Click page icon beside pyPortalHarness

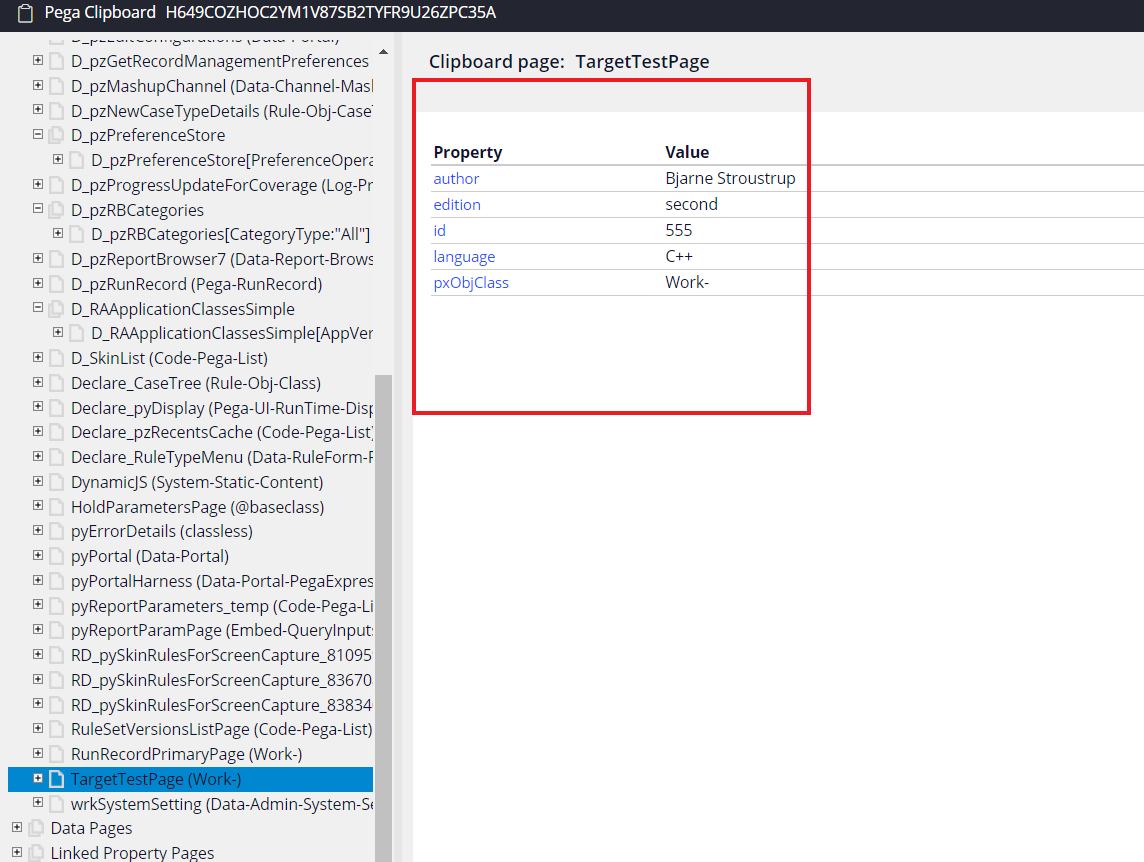(56, 581)
